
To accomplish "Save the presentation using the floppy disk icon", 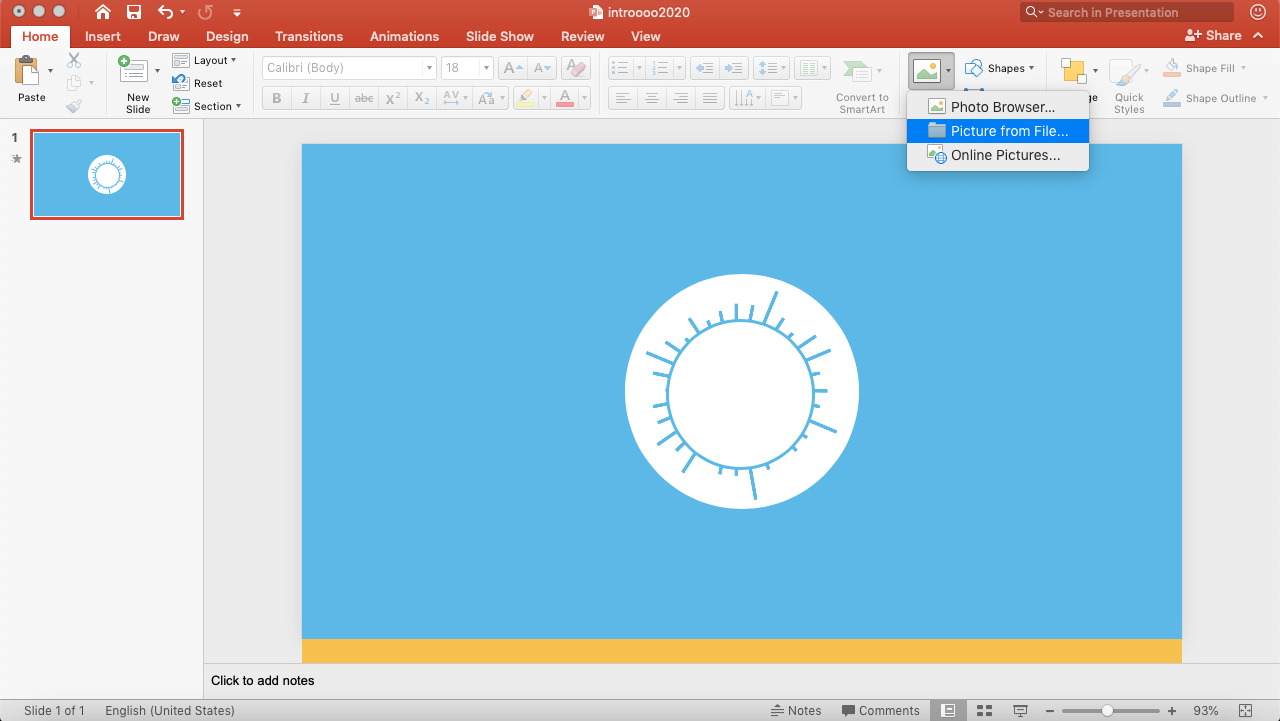I will click(x=134, y=13).
